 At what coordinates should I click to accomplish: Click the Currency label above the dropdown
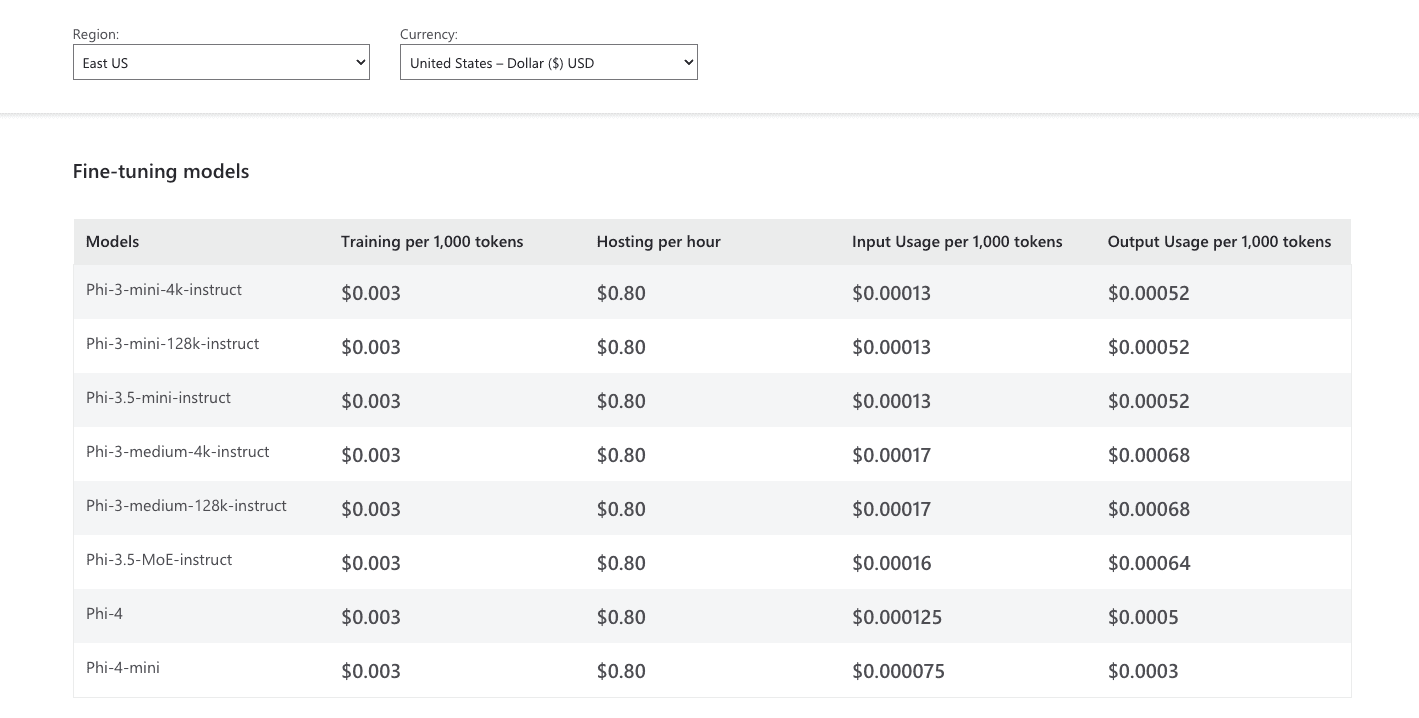pyautogui.click(x=429, y=34)
